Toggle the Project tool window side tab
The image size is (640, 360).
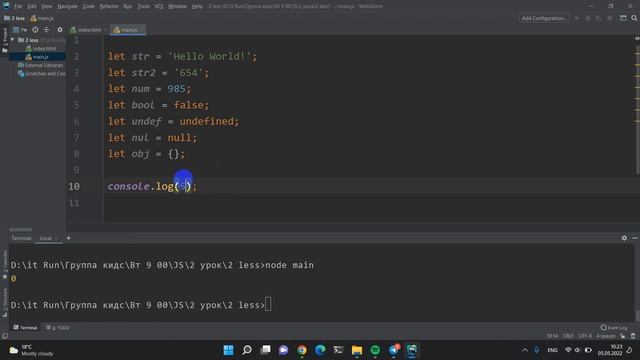click(x=5, y=40)
